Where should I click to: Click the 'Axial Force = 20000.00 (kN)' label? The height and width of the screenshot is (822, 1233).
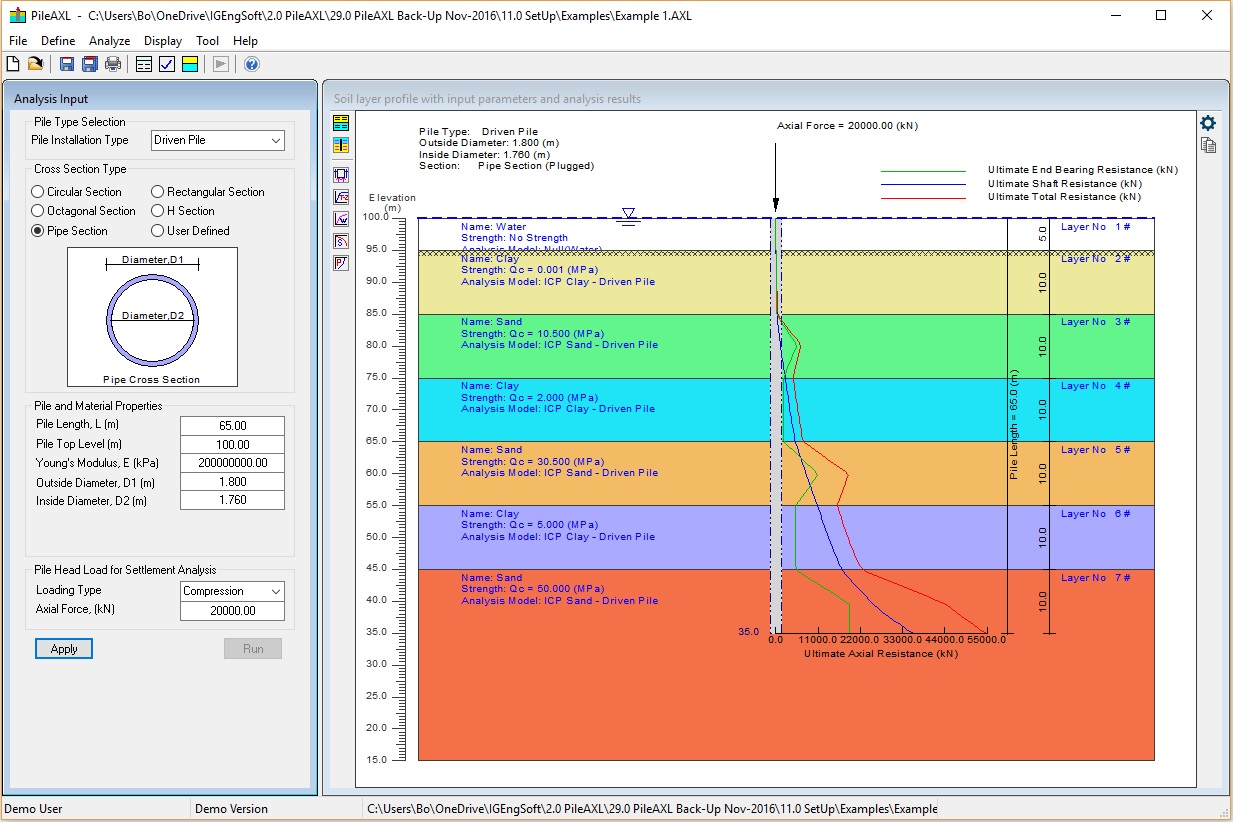(x=847, y=126)
